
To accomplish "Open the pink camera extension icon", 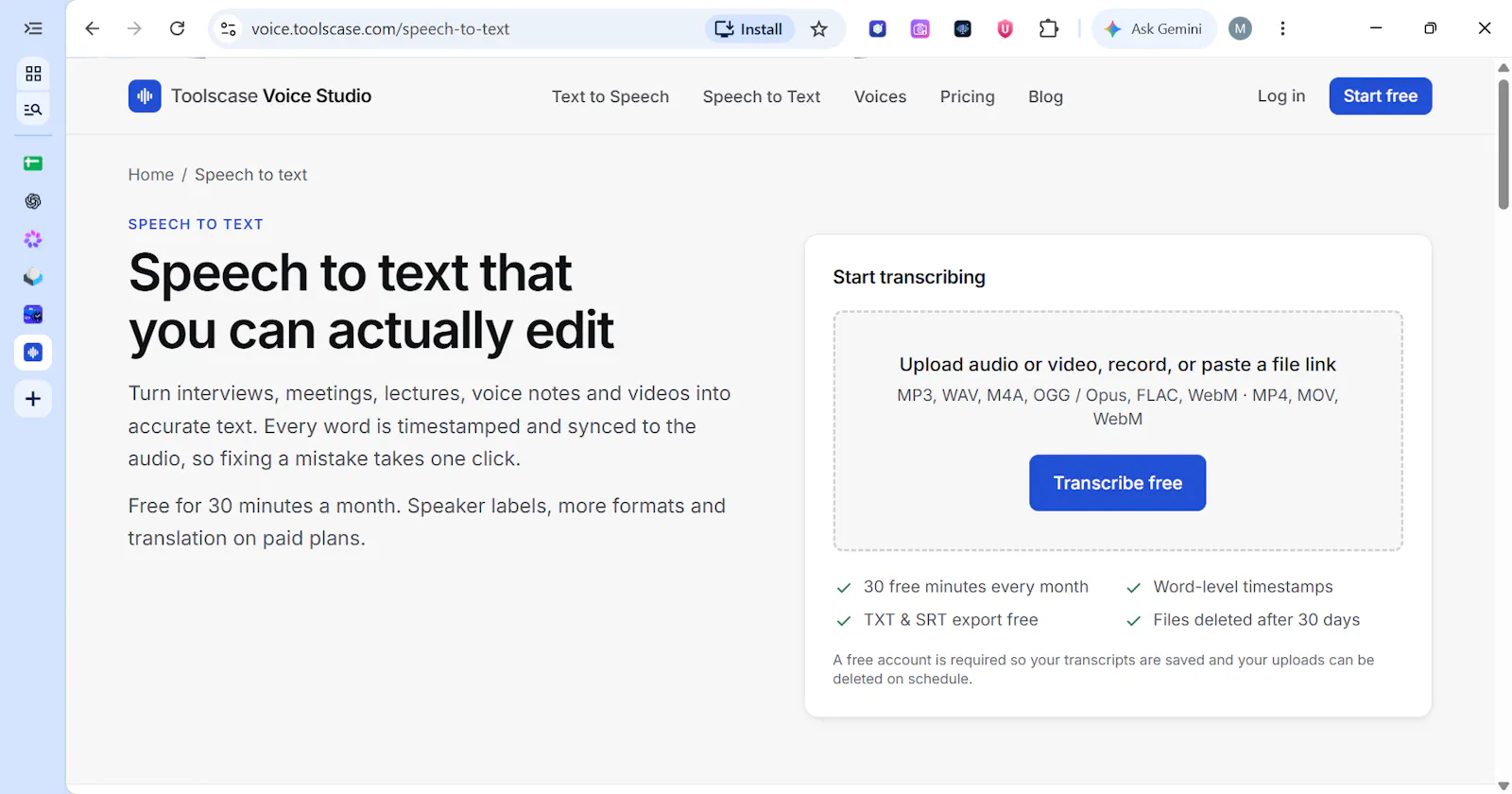I will (919, 28).
